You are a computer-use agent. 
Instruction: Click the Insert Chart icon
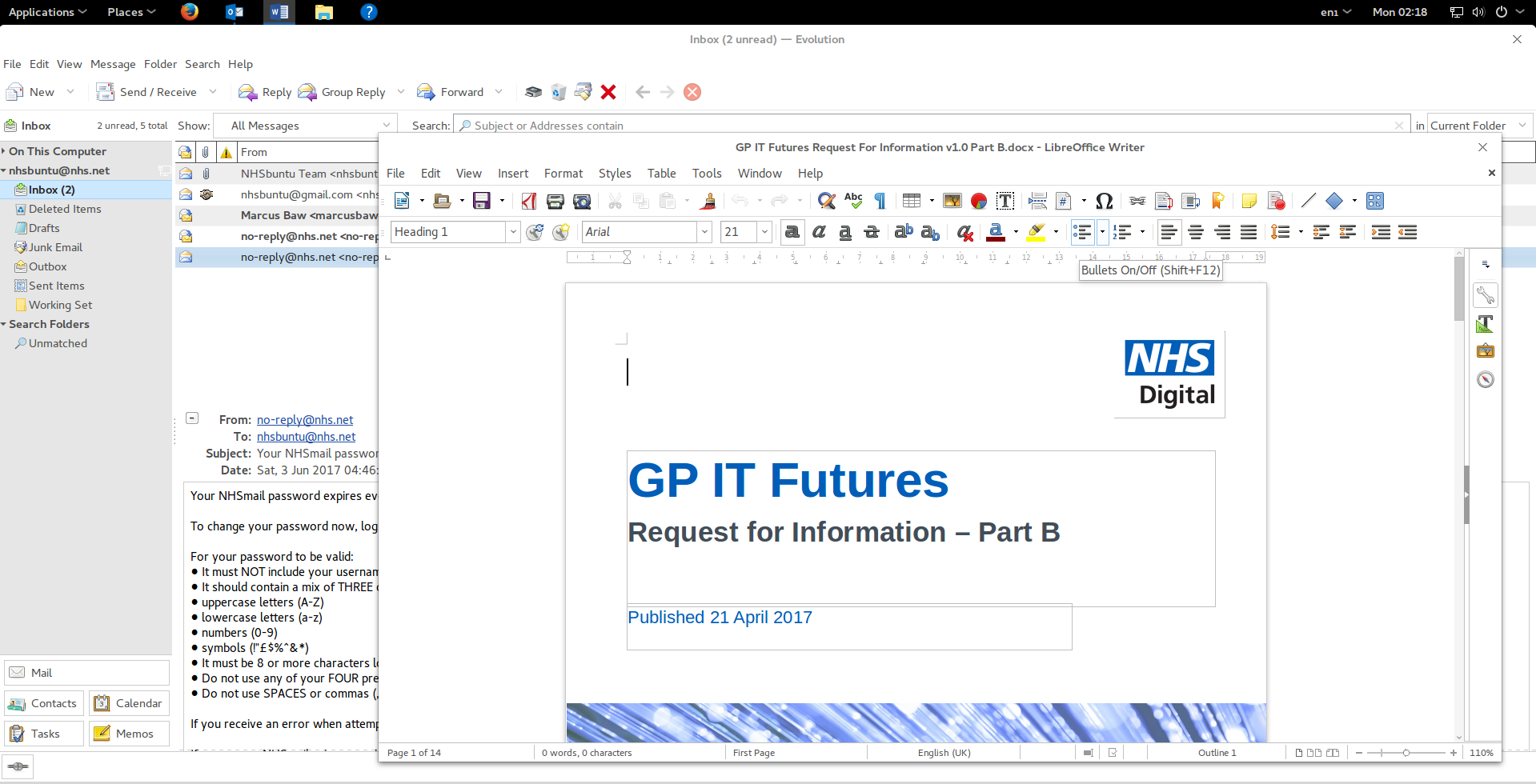978,201
